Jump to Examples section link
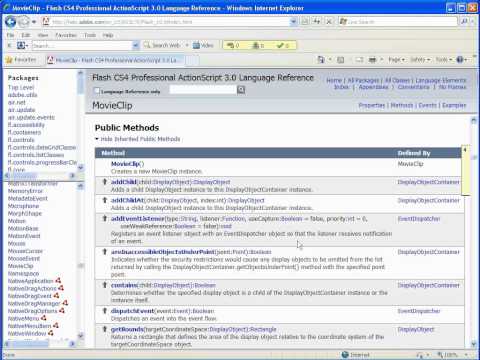Screen dimensions: 480x360 click(454, 105)
